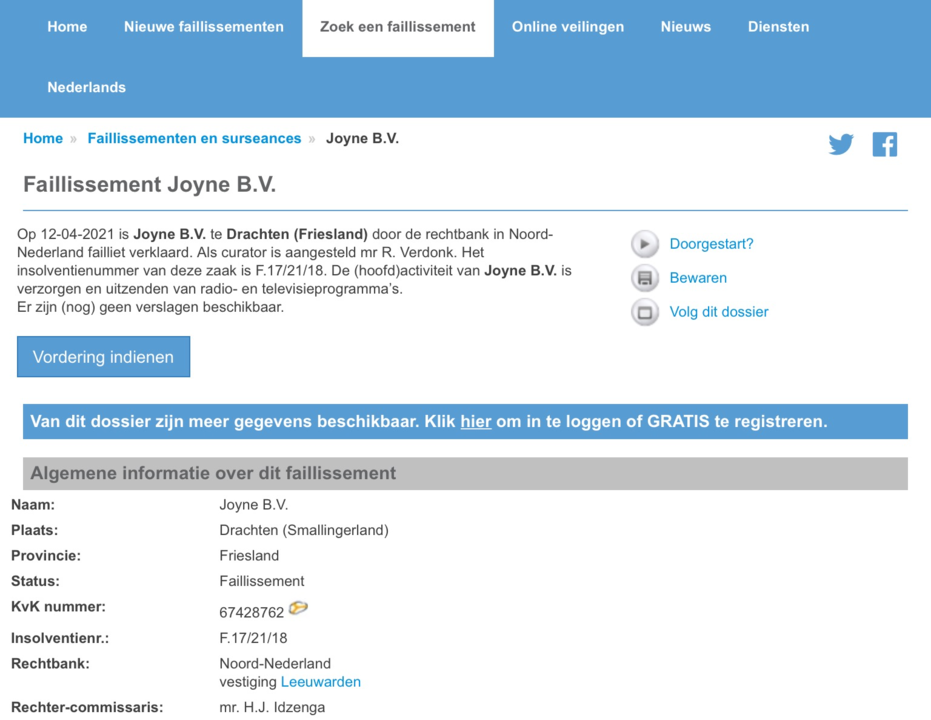The image size is (931, 720).
Task: Click the Volg dit dossier icon
Action: coord(645,312)
